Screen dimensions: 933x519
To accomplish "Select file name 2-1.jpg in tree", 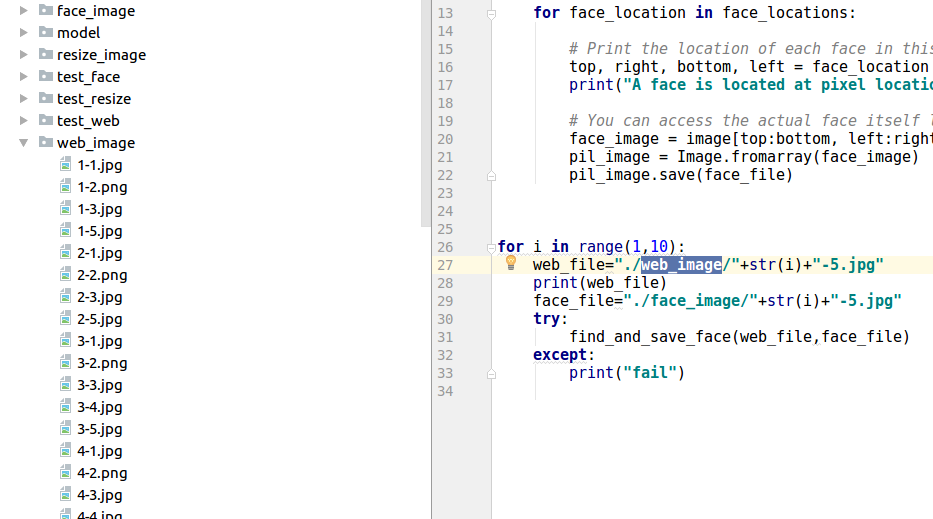I will (99, 254).
